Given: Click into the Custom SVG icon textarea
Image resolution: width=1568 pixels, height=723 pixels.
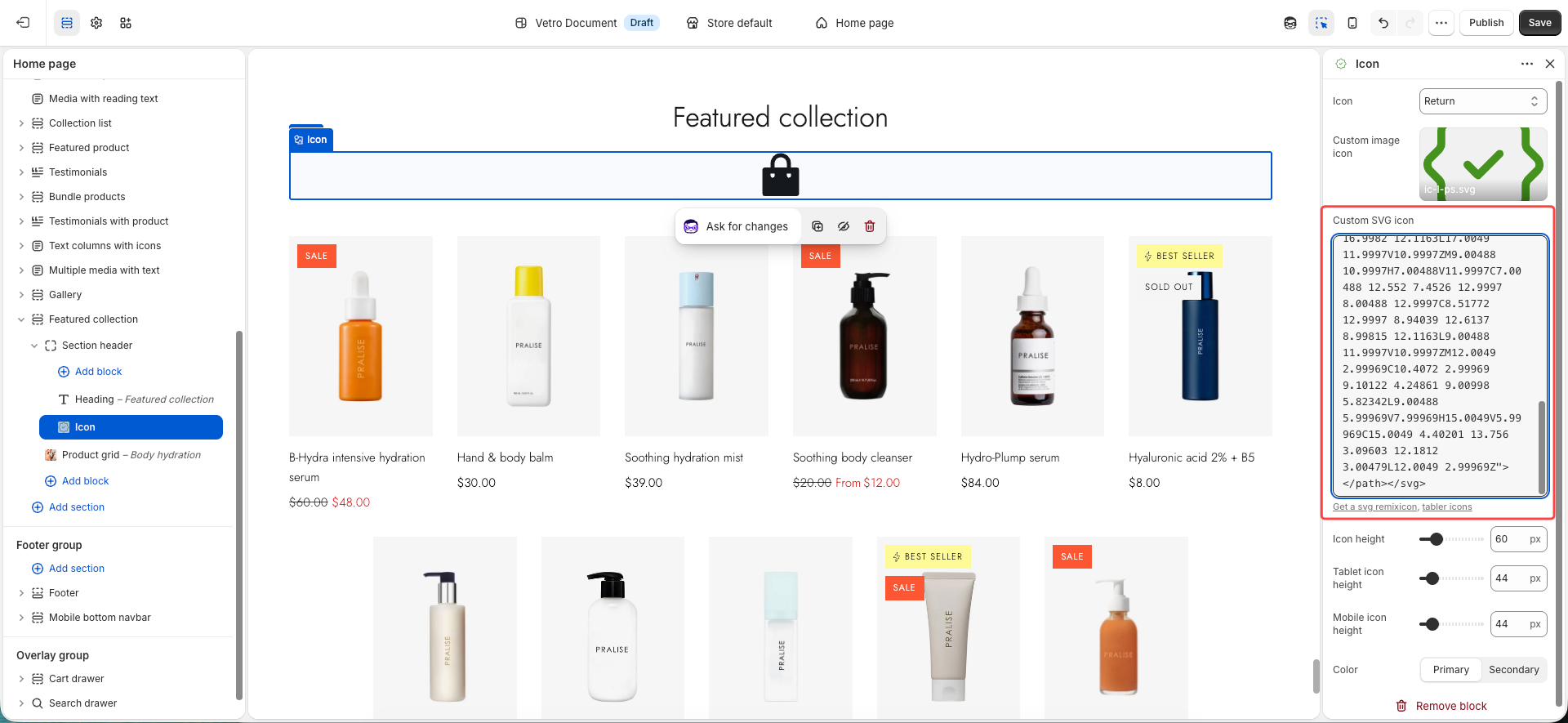Looking at the screenshot, I should click(x=1439, y=365).
